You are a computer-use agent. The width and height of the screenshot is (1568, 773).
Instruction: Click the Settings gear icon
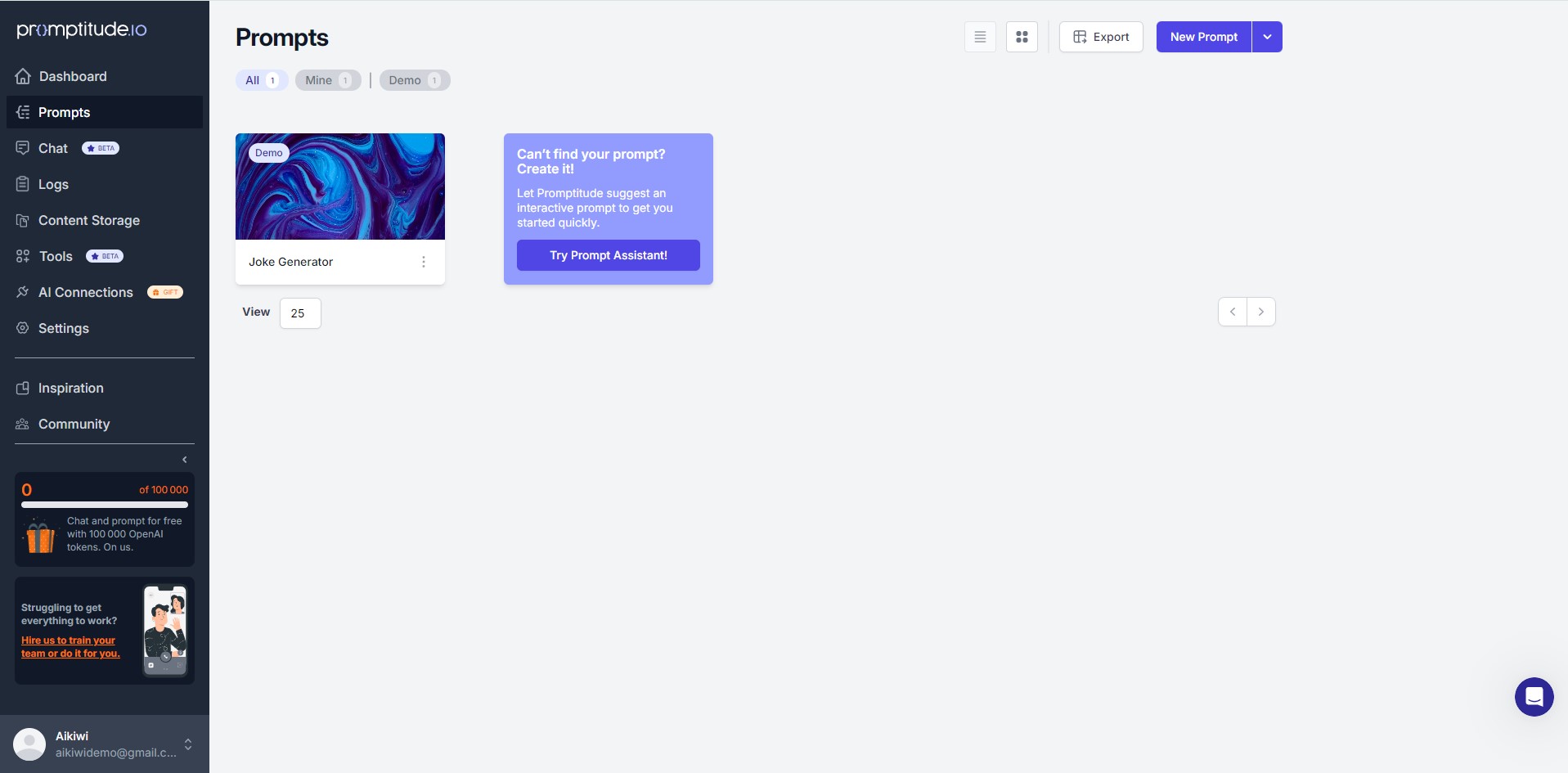23,328
